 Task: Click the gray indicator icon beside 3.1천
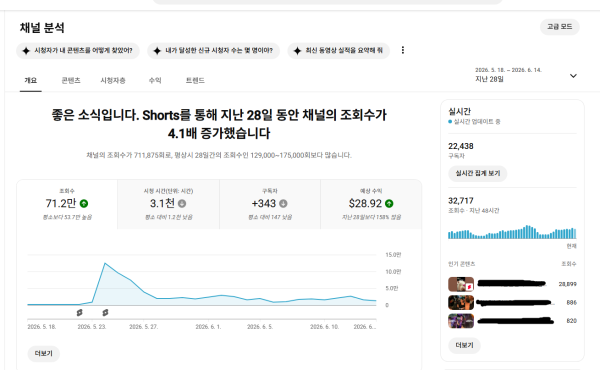[x=182, y=204]
